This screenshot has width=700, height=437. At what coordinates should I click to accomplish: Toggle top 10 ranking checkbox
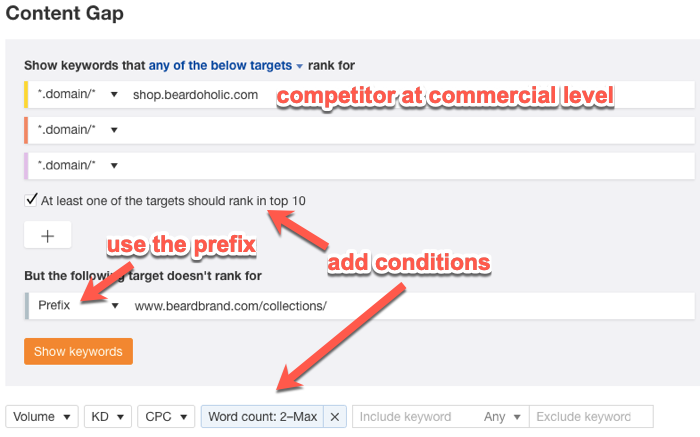(31, 200)
